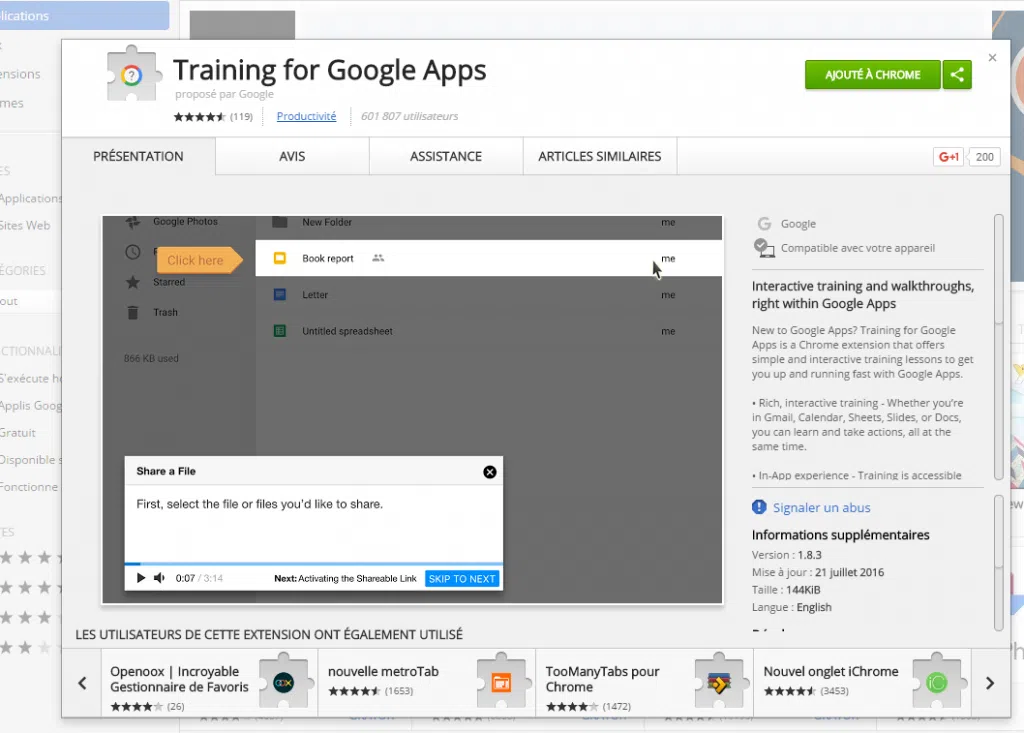Click the green share icon button

[957, 74]
